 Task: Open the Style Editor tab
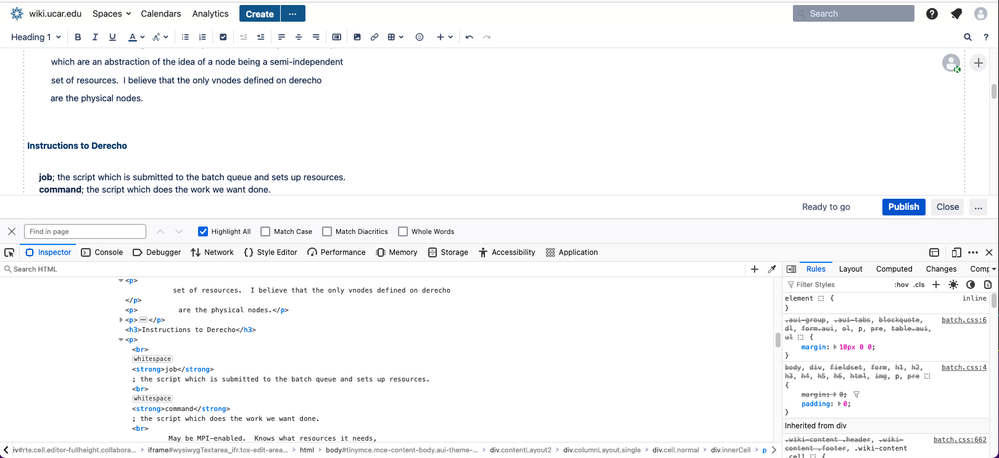[271, 252]
